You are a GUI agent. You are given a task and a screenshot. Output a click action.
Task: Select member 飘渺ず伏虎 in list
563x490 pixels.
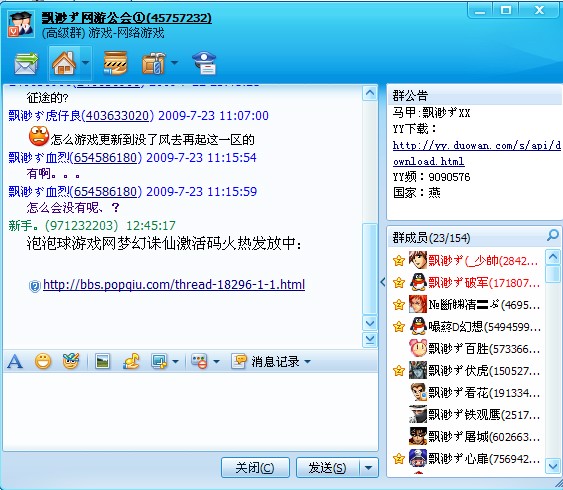466,371
